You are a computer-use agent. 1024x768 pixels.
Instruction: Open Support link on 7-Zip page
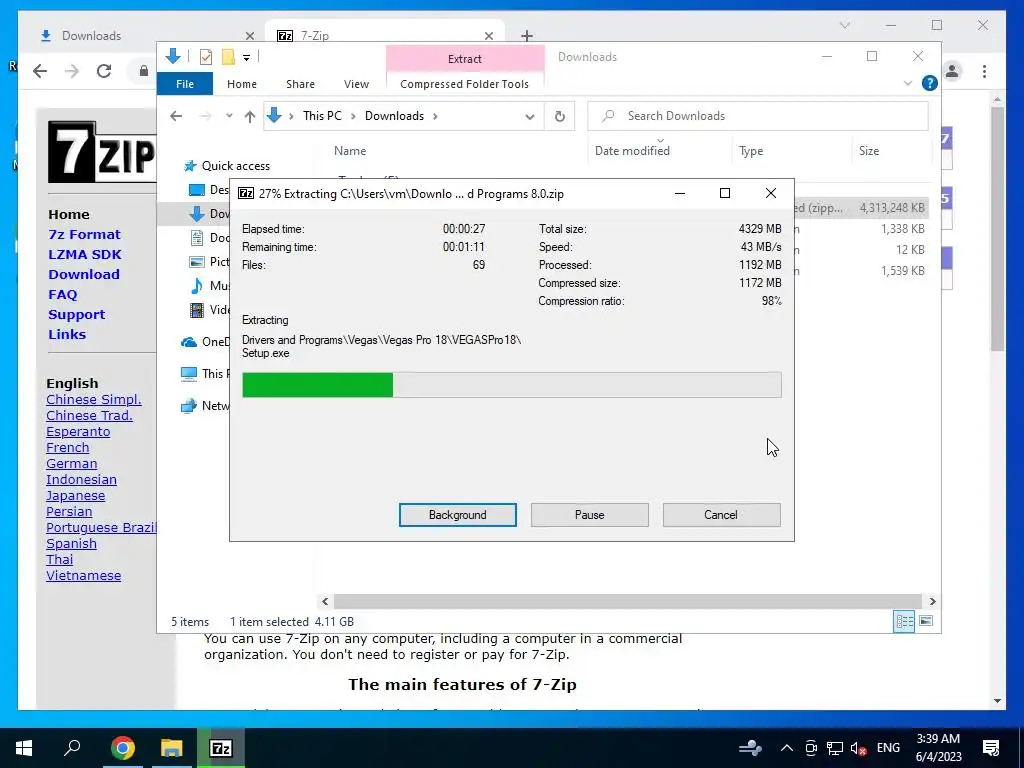(76, 315)
